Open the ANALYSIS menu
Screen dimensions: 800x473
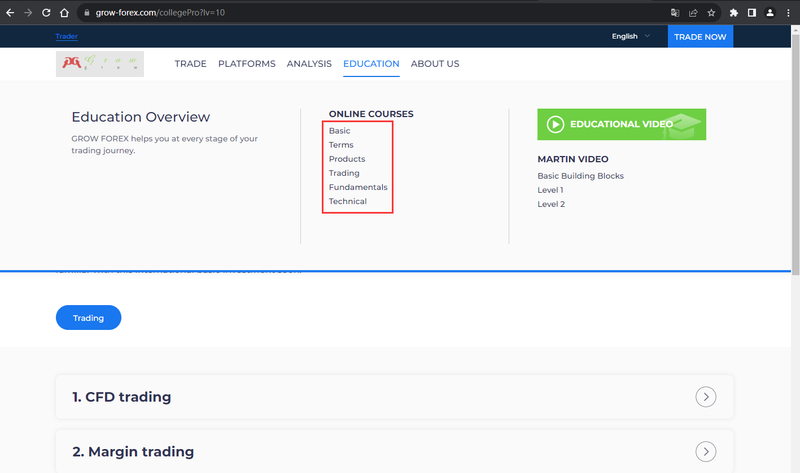coord(309,64)
